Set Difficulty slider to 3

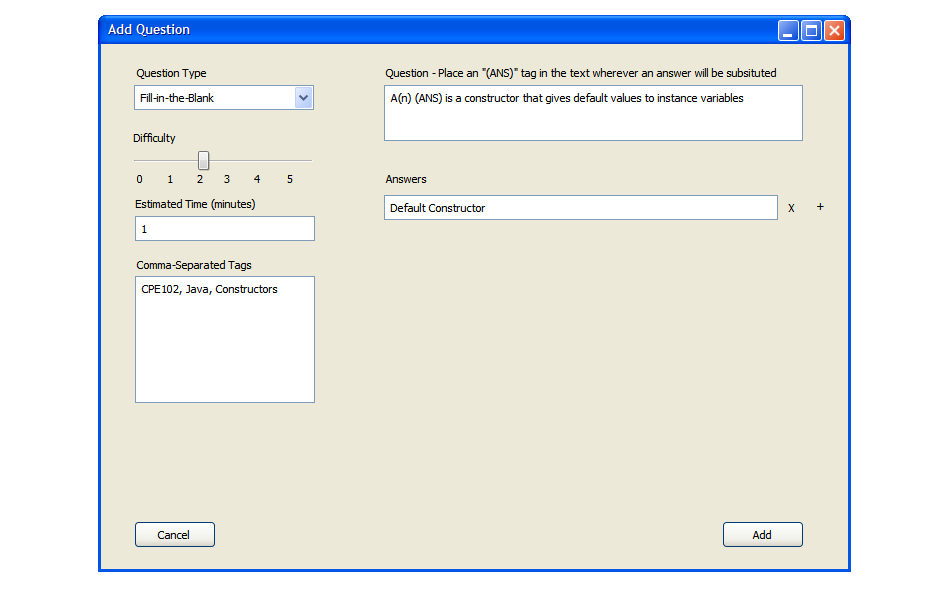pyautogui.click(x=227, y=160)
